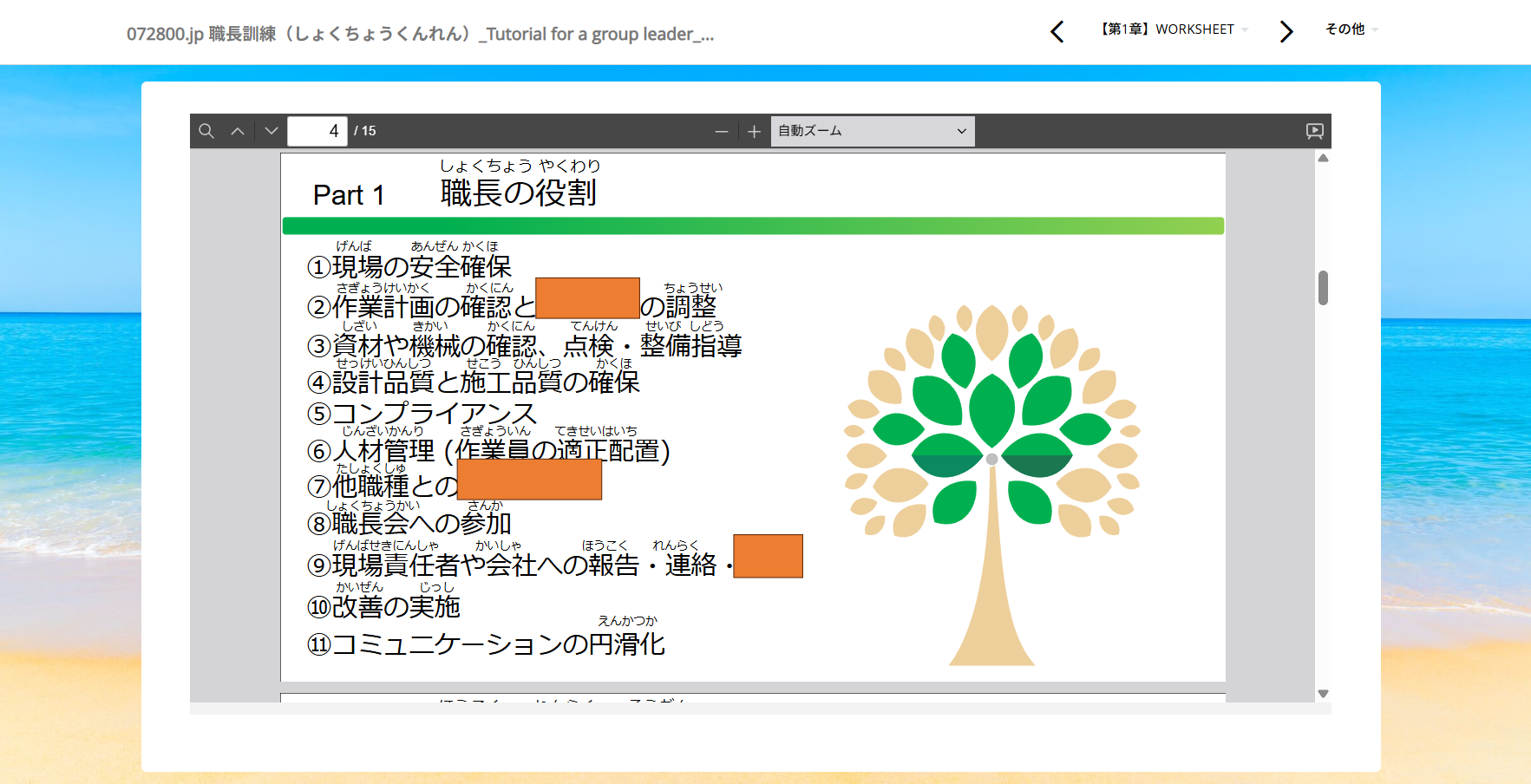The height and width of the screenshot is (784, 1531).
Task: Click the scroll-down arrow on the PDF scrollbar
Action: tap(1322, 693)
